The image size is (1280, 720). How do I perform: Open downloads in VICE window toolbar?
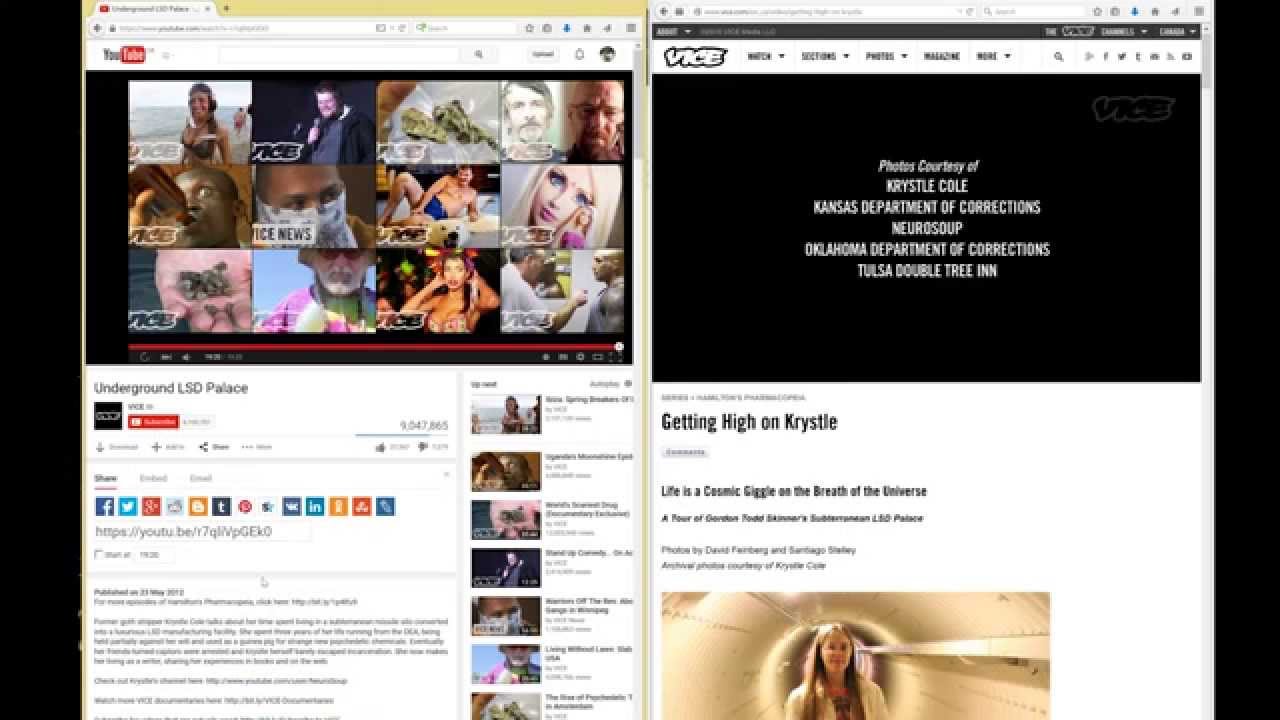1134,12
